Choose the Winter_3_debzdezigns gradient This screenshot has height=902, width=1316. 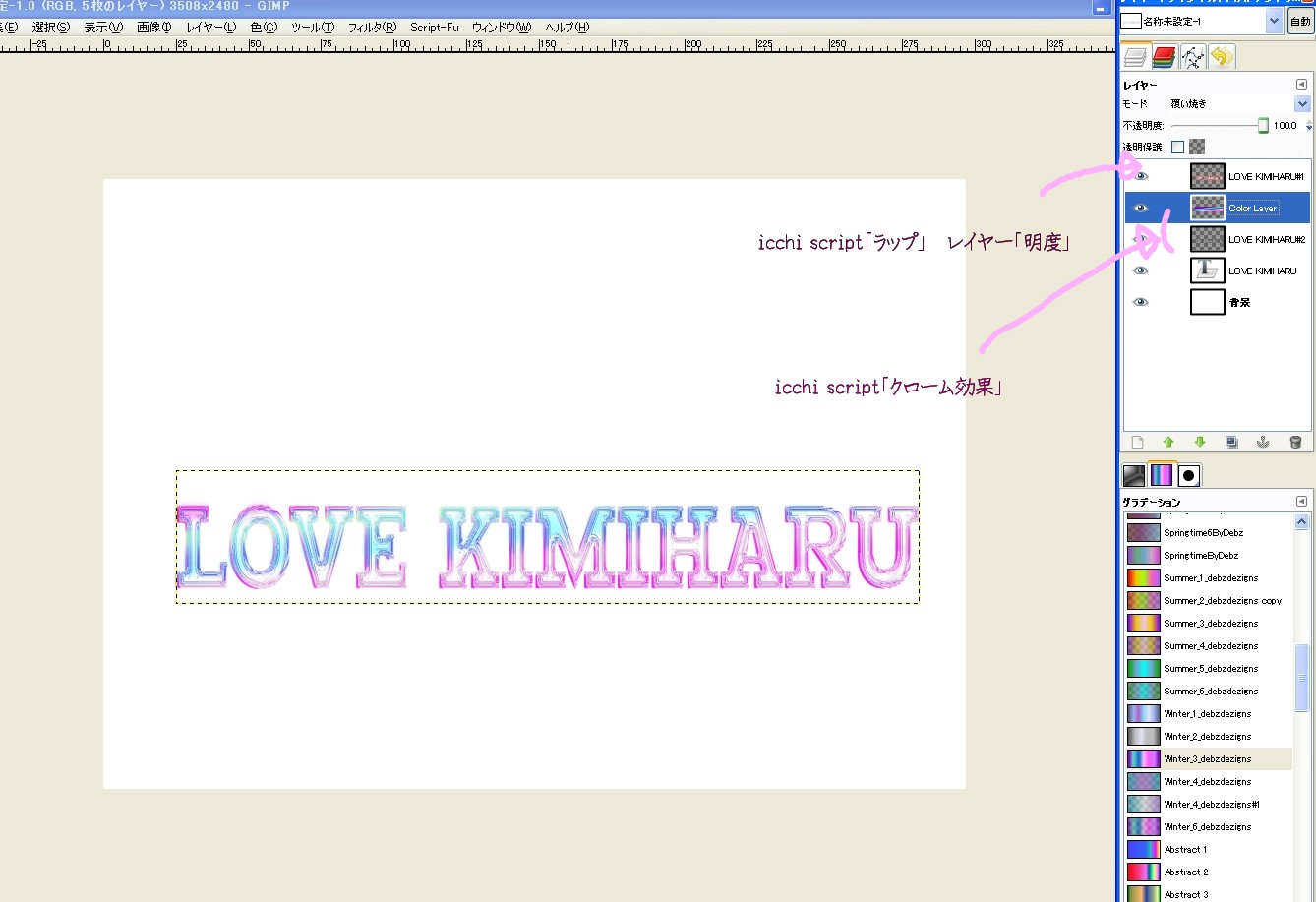tap(1208, 759)
